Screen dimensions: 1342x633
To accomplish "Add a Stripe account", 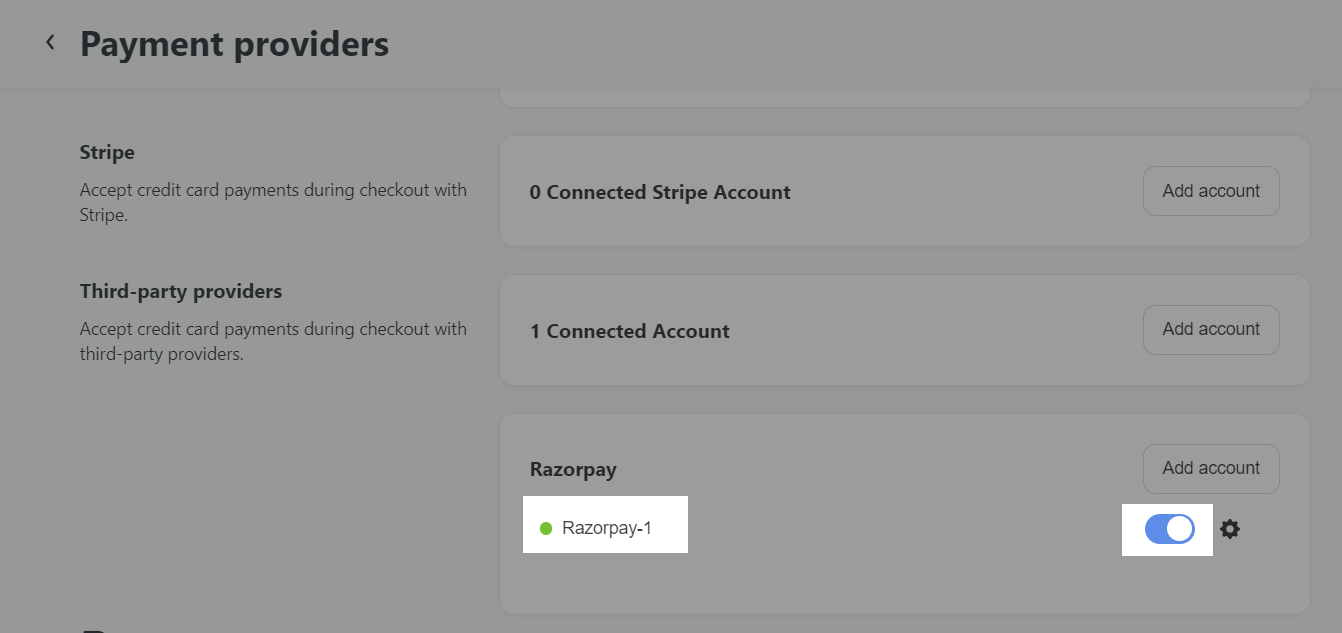I will pos(1211,191).
